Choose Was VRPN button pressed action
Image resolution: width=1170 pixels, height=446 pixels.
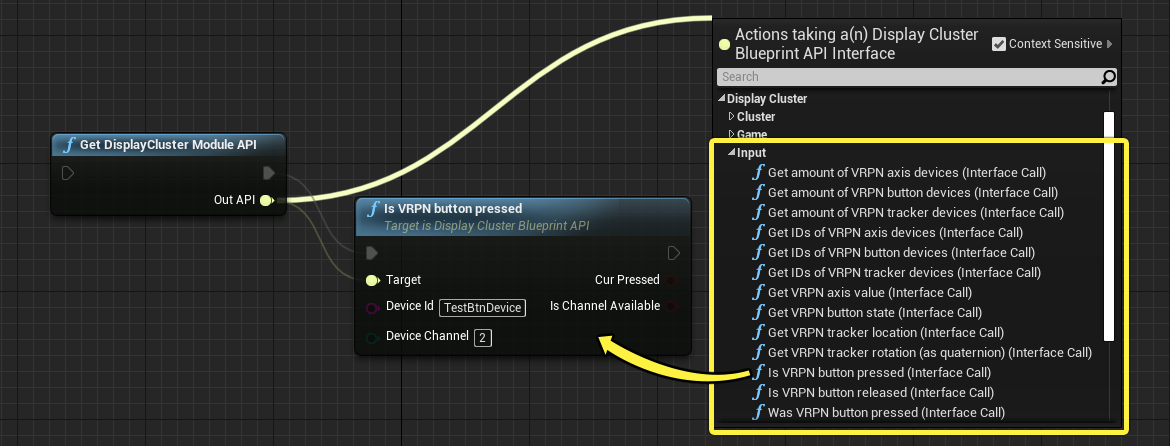click(x=878, y=412)
